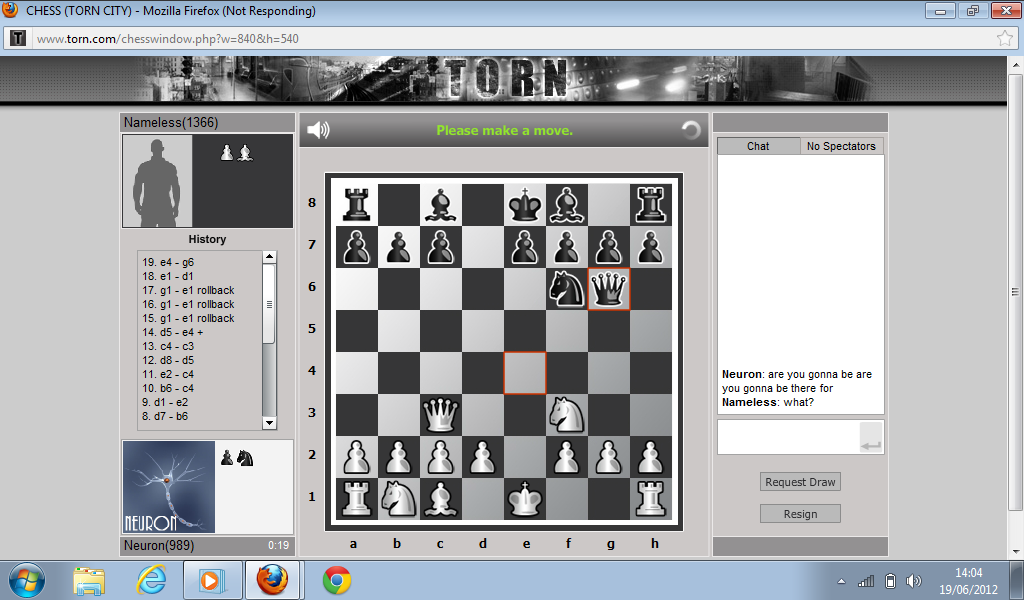Select the black knight on f6
This screenshot has height=600, width=1024.
tap(567, 289)
